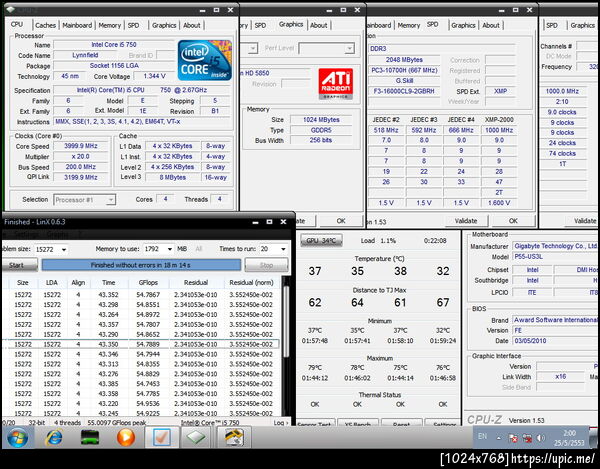Image resolution: width=600 pixels, height=469 pixels.
Task: Click the EN language indicator
Action: (483, 436)
